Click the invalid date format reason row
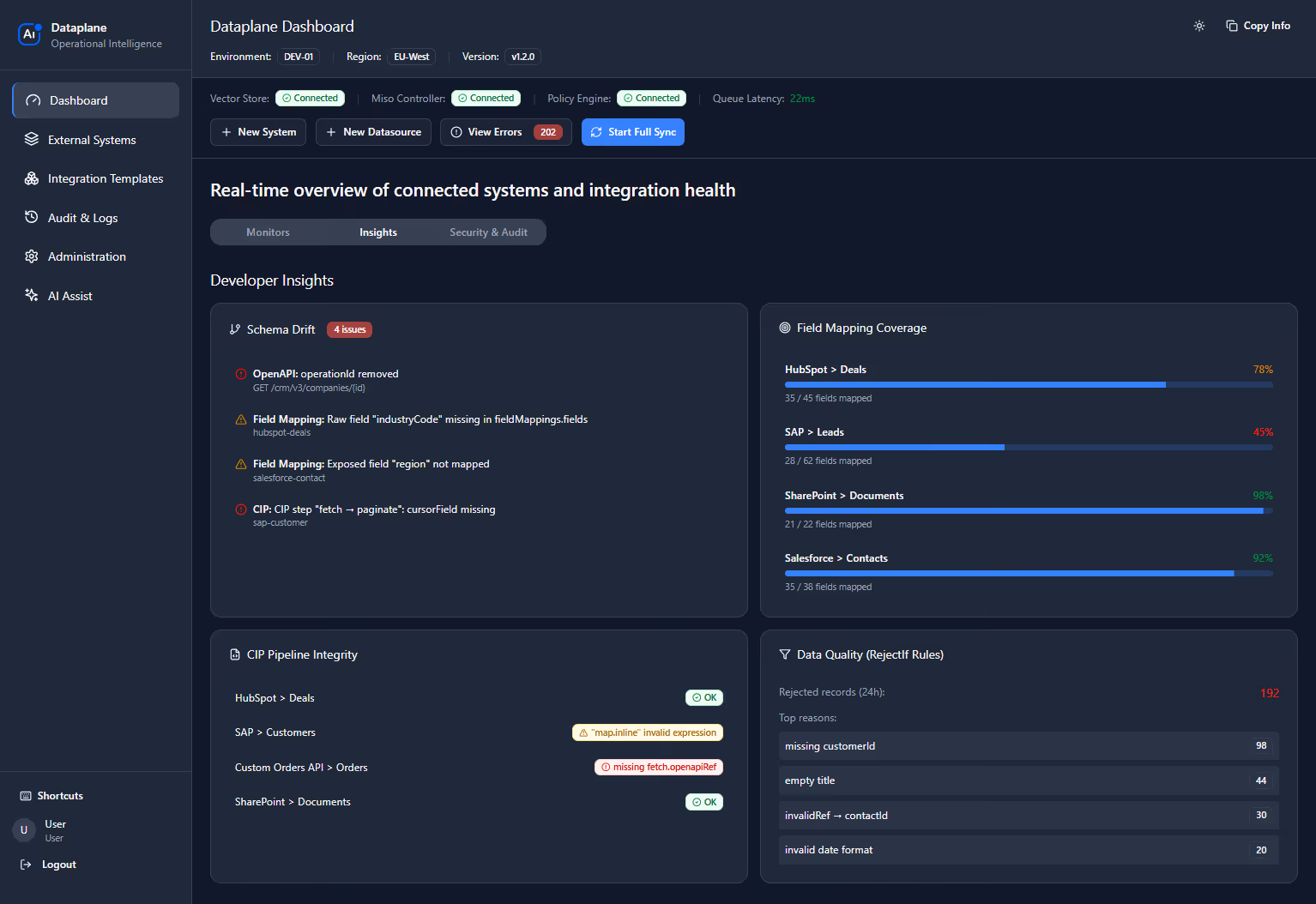 coord(1029,850)
